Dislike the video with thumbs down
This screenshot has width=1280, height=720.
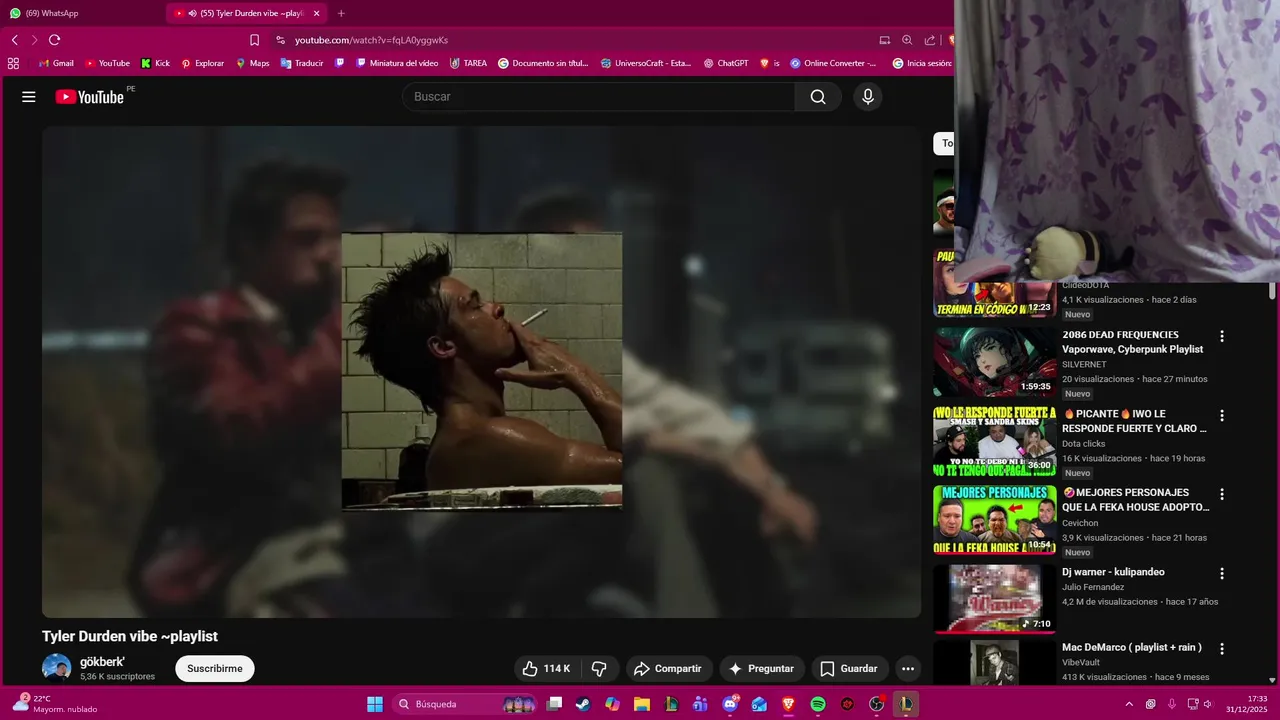tap(599, 669)
